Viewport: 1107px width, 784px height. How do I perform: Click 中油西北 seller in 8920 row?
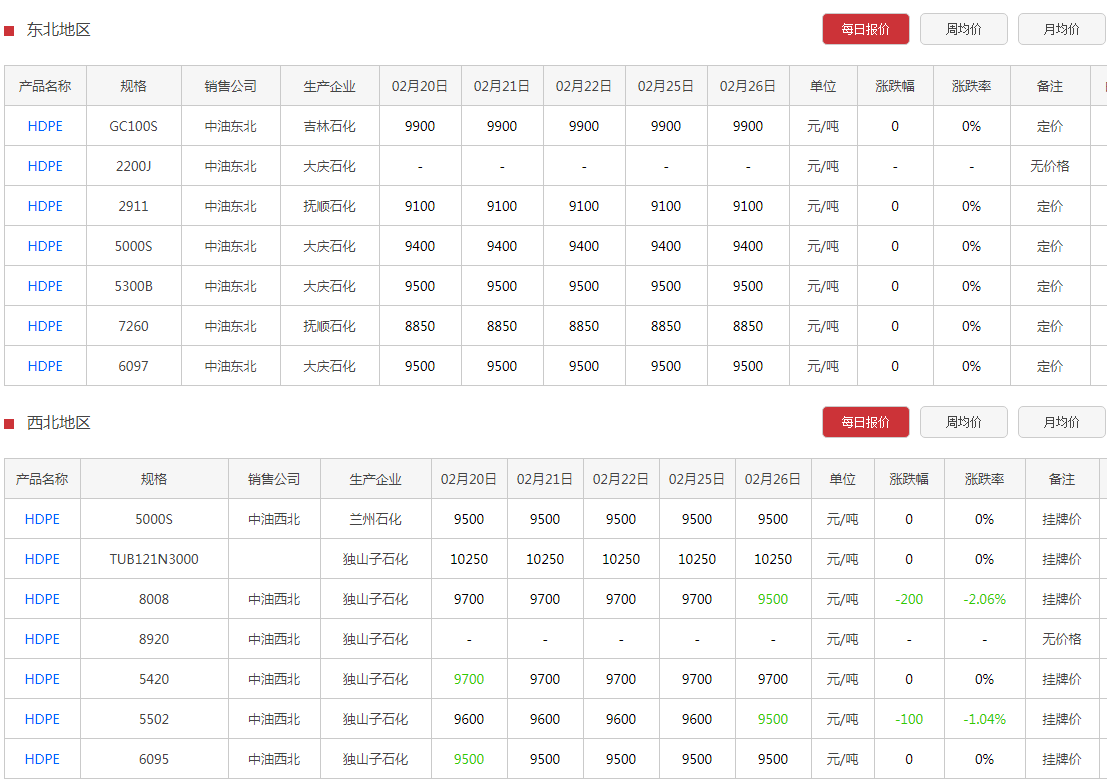point(274,639)
